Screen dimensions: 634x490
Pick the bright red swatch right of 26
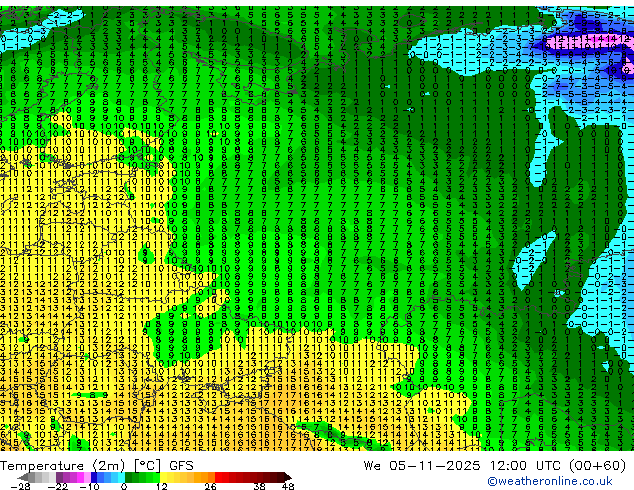pyautogui.click(x=218, y=477)
